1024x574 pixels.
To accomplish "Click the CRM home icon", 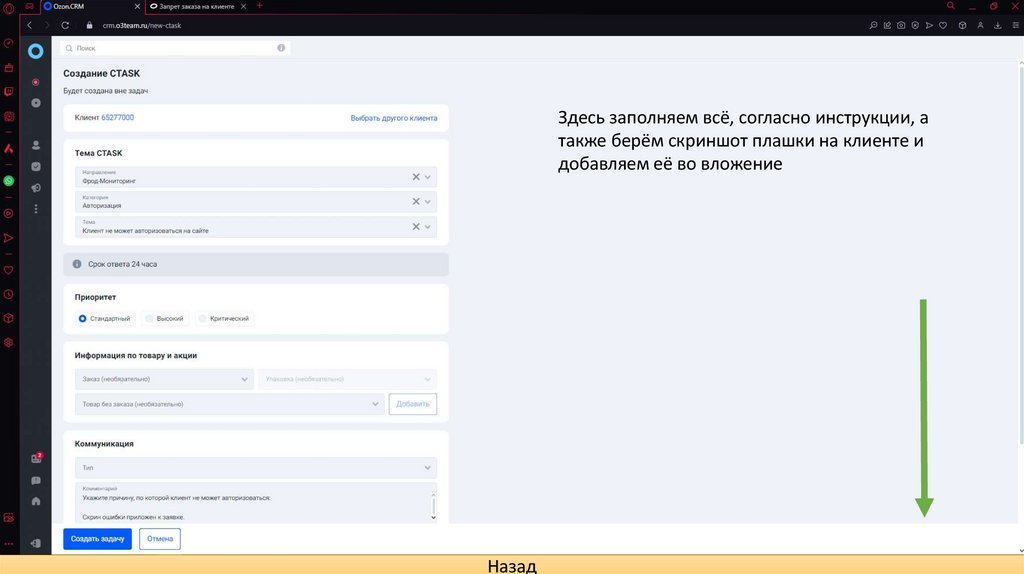I will tap(36, 502).
